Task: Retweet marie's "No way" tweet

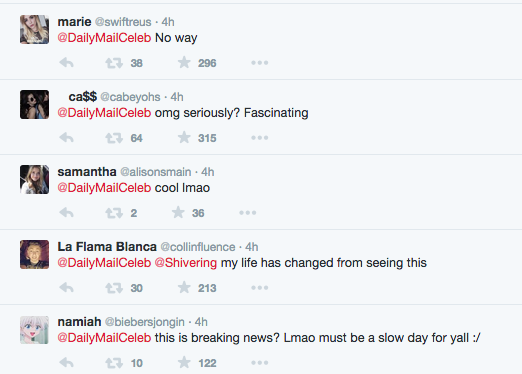Action: 114,63
